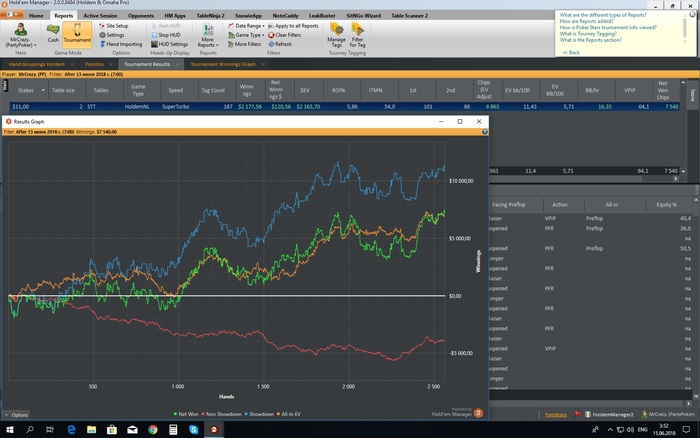The image size is (700, 438).
Task: Close the Tournament Results report tab
Action: click(177, 64)
